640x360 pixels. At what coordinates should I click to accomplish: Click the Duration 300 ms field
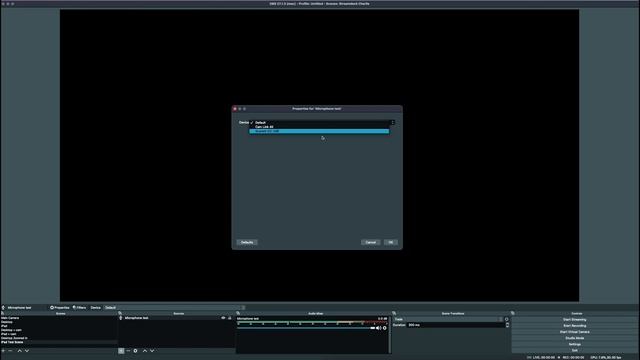(456, 325)
